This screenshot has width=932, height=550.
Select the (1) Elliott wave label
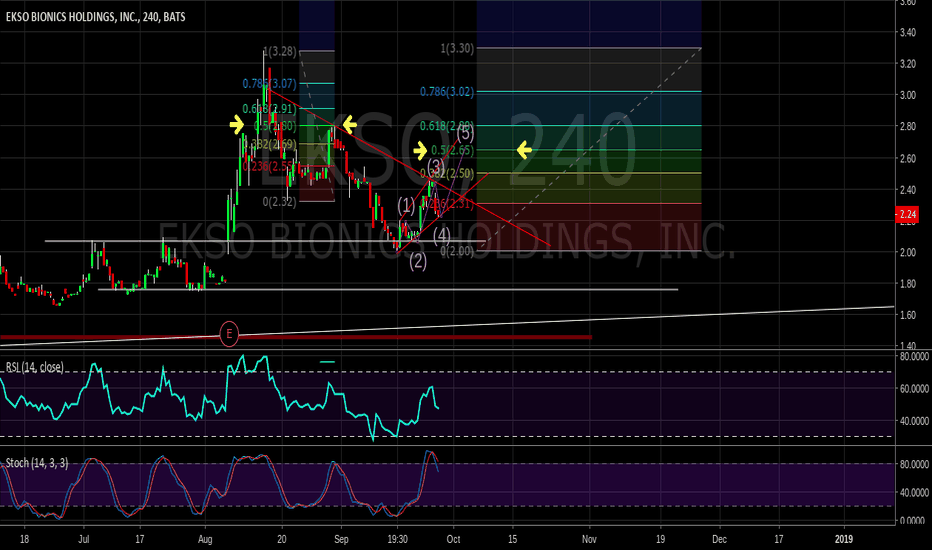406,206
